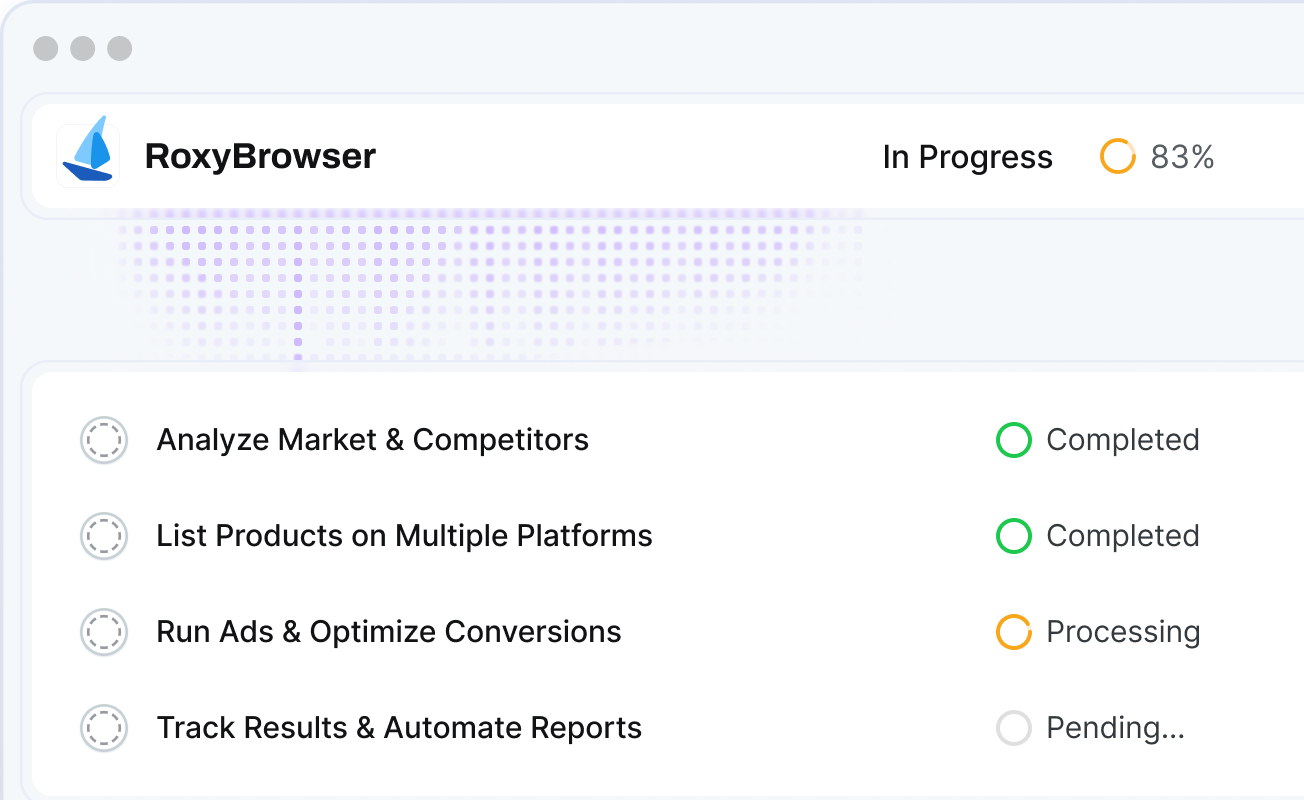Viewport: 1304px width, 800px height.
Task: Click orange Processing spinner for Run Ads
Action: coord(1013,632)
